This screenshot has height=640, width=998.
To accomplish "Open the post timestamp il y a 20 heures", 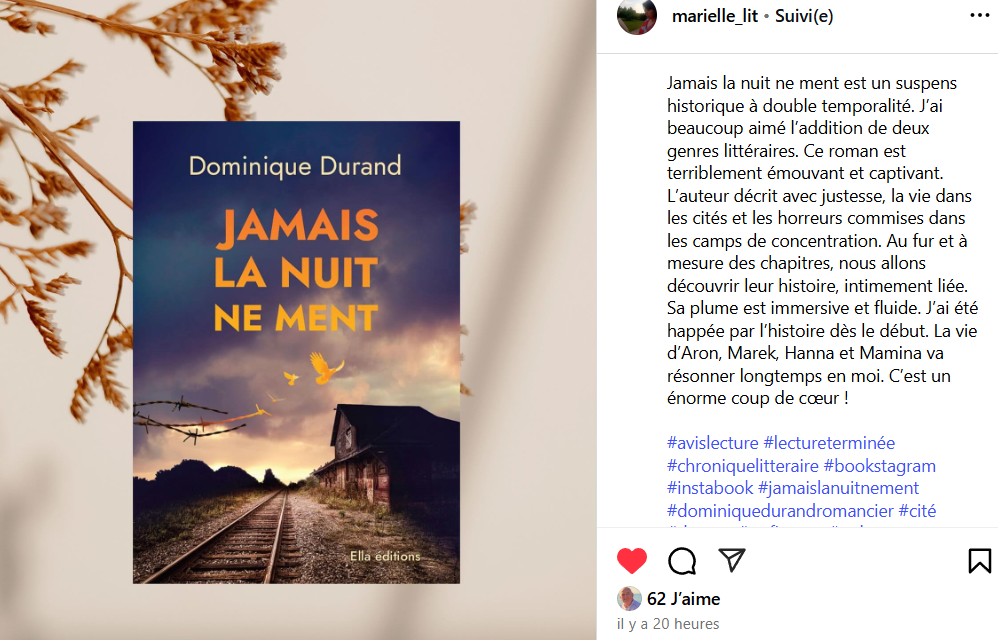I will pyautogui.click(x=668, y=624).
